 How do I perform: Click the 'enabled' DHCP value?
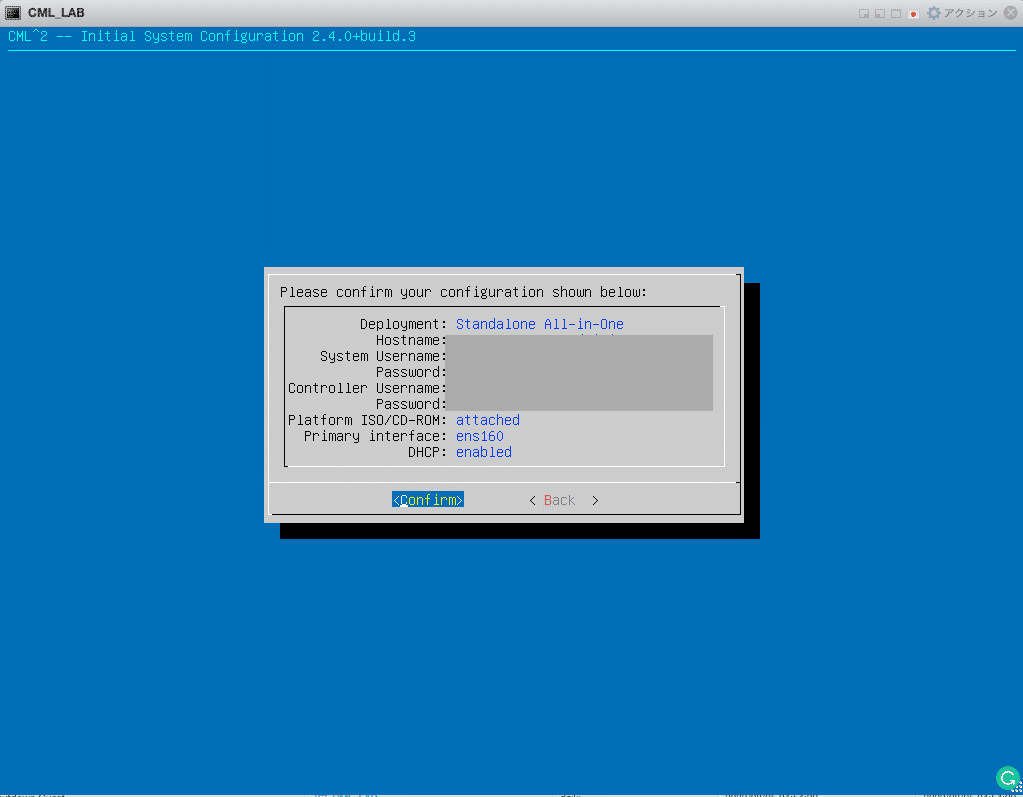483,452
